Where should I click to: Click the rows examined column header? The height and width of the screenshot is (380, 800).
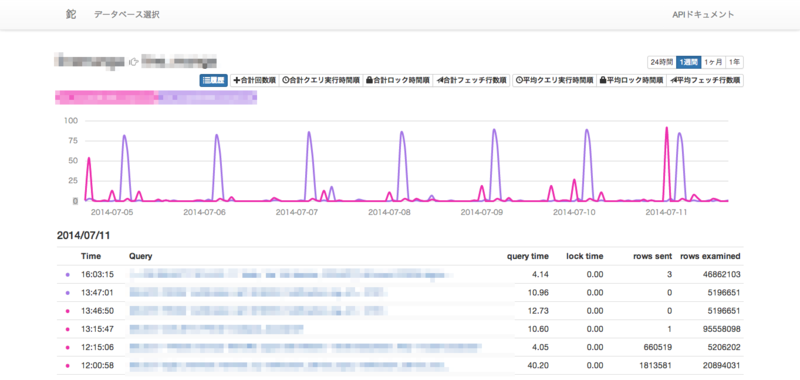pyautogui.click(x=710, y=256)
